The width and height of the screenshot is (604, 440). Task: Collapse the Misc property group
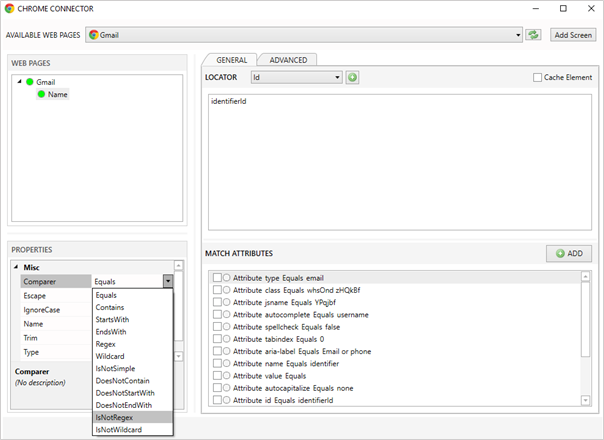coord(16,267)
